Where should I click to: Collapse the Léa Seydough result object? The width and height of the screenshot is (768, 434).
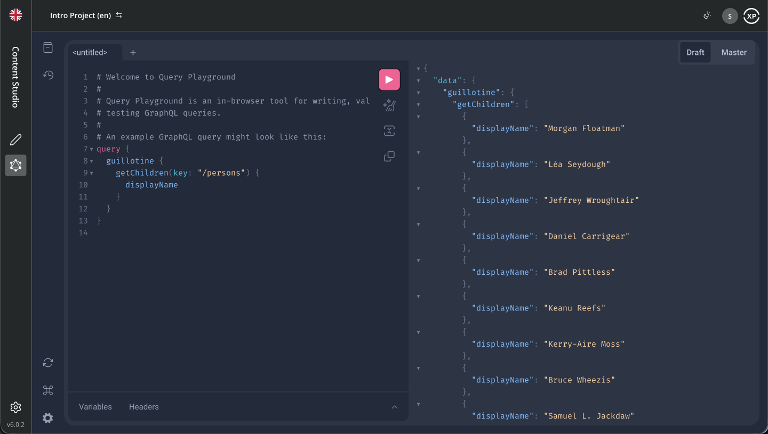[418, 152]
